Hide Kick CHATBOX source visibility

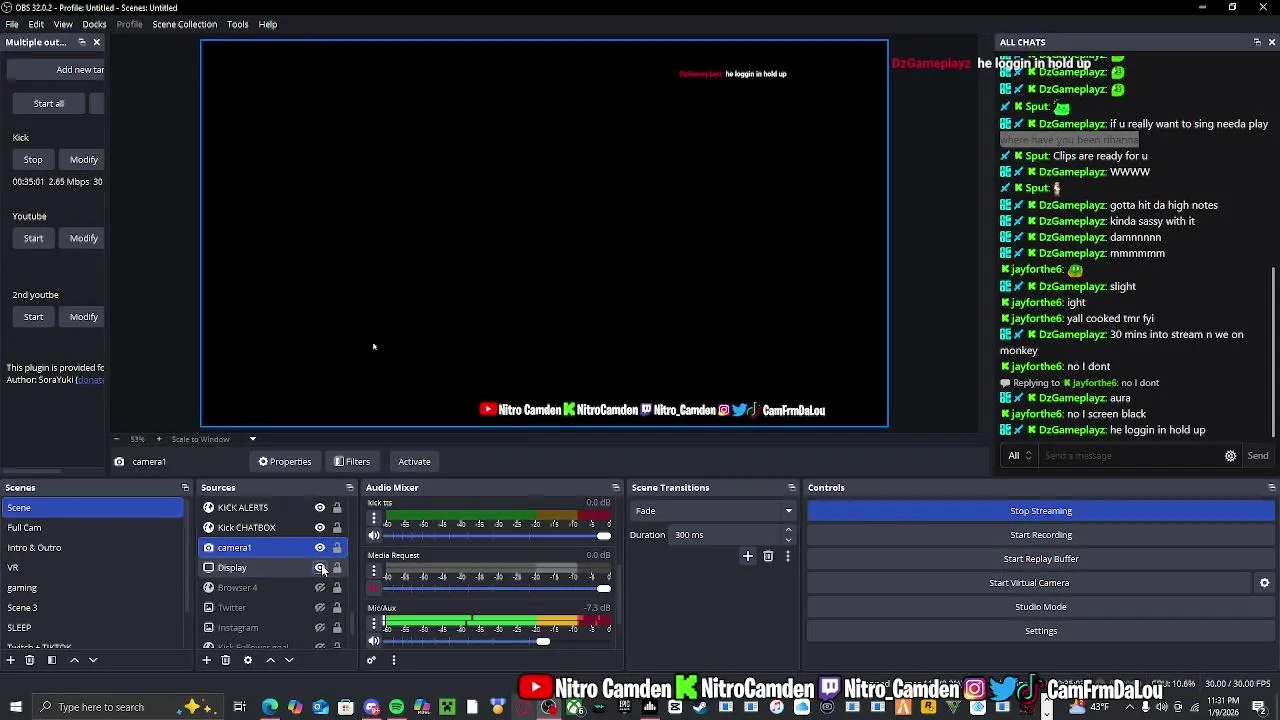[x=320, y=528]
